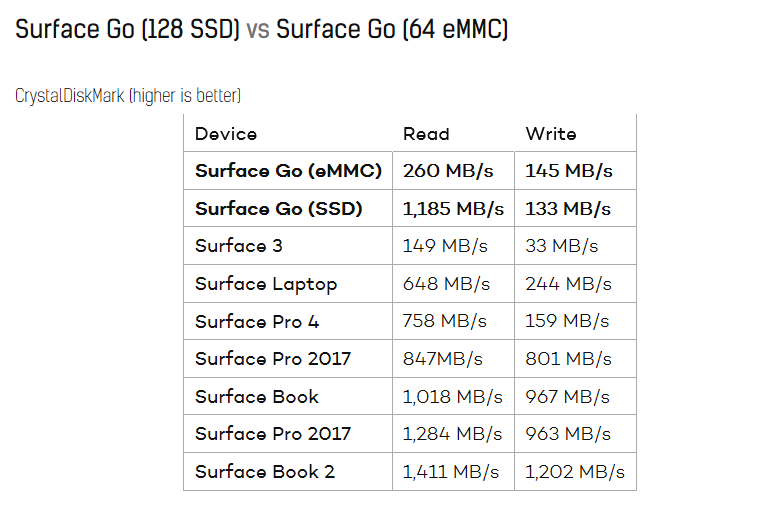Click the 1,284 MB/s read value

452,434
